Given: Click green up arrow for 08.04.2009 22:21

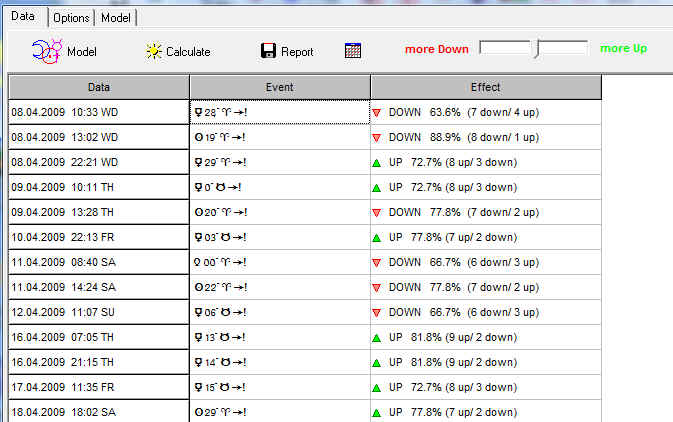Looking at the screenshot, I should pyautogui.click(x=377, y=162).
